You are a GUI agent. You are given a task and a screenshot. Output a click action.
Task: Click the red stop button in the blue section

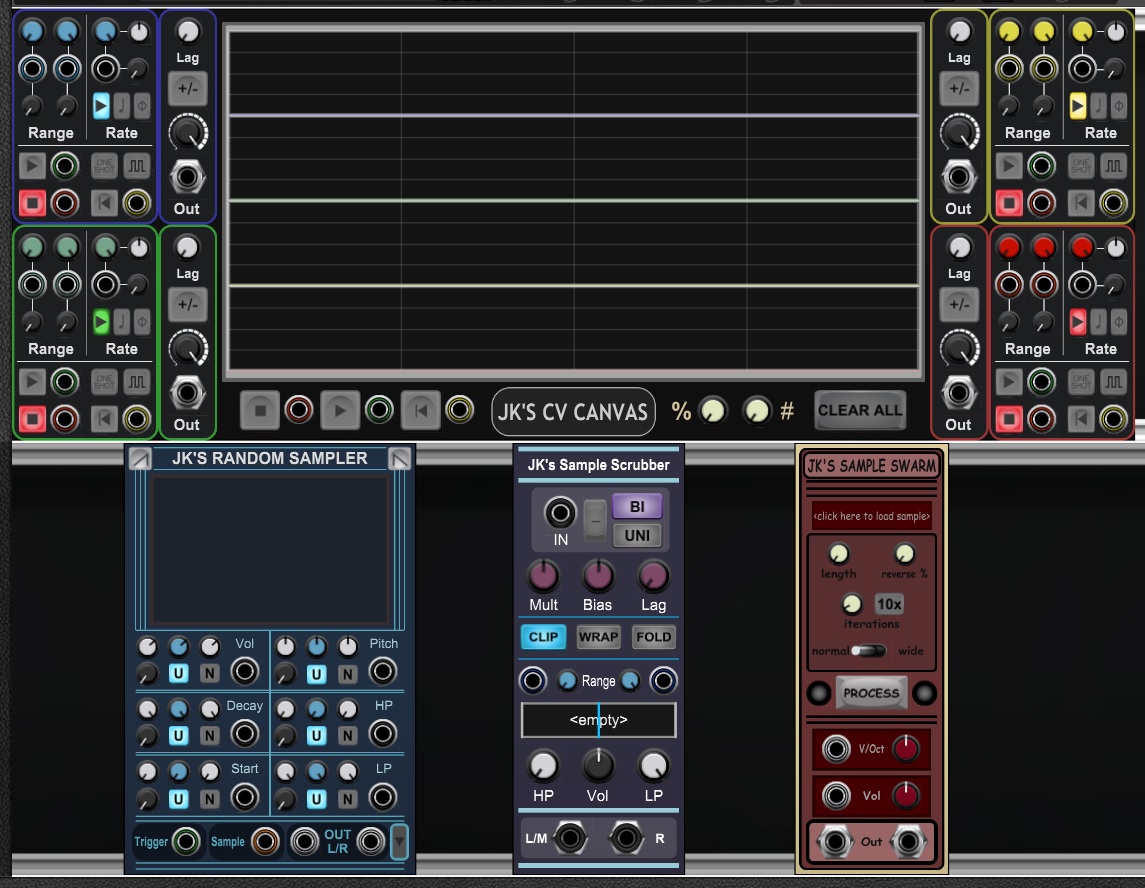coord(31,203)
